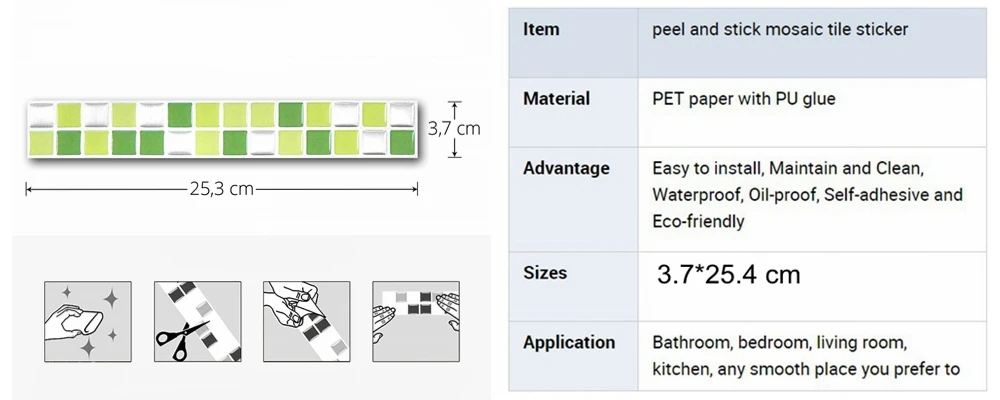The height and width of the screenshot is (400, 1000).
Task: Select the Material row header cell
Action: pos(573,112)
